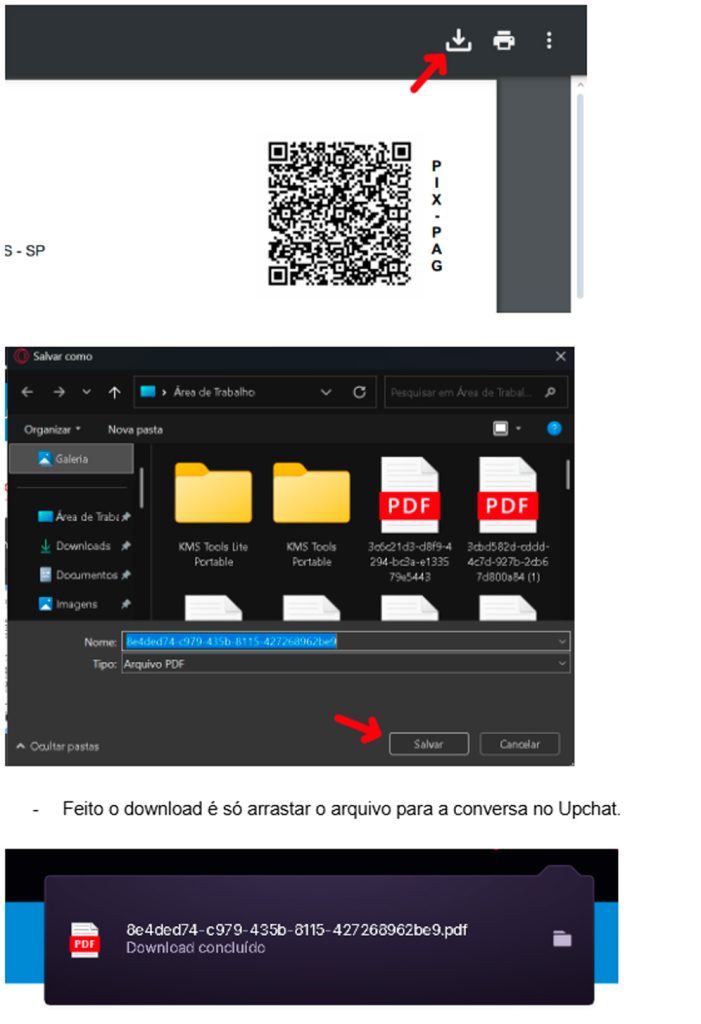The height and width of the screenshot is (1024, 701).
Task: Click the Salvar button
Action: [x=428, y=744]
